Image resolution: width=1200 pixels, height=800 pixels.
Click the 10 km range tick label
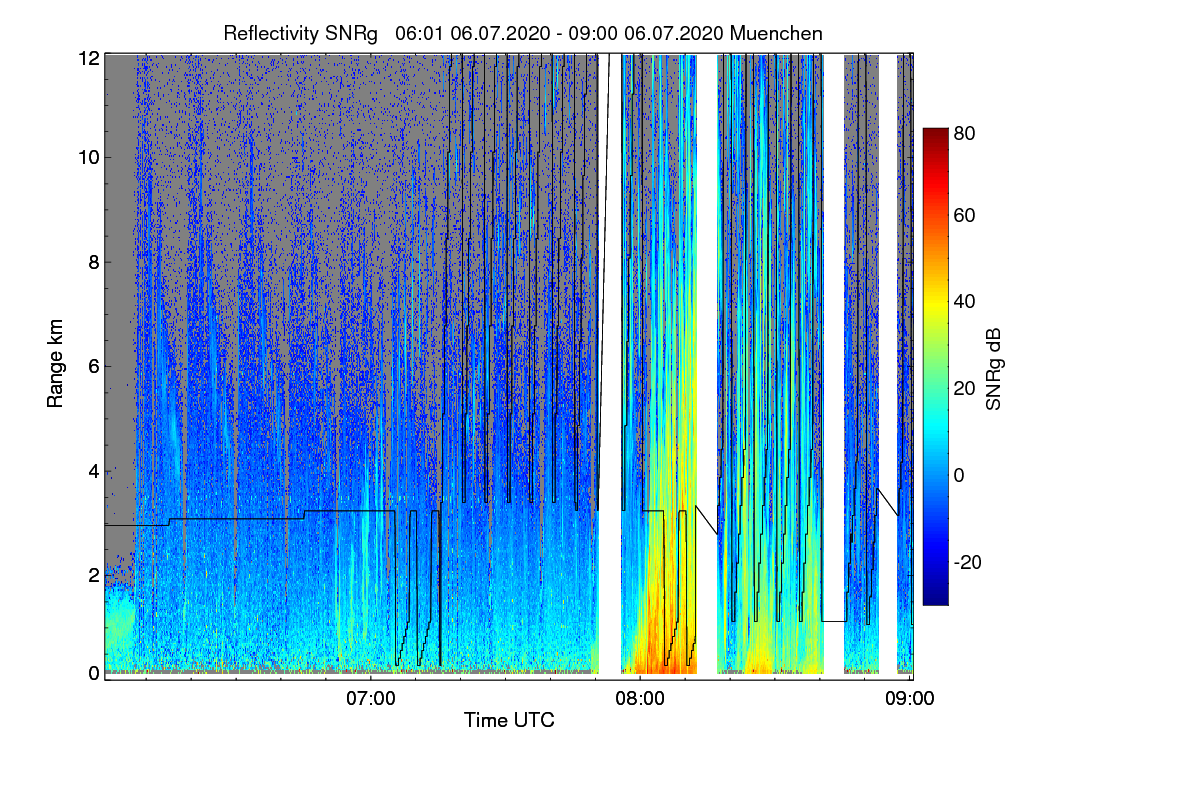tap(89, 157)
